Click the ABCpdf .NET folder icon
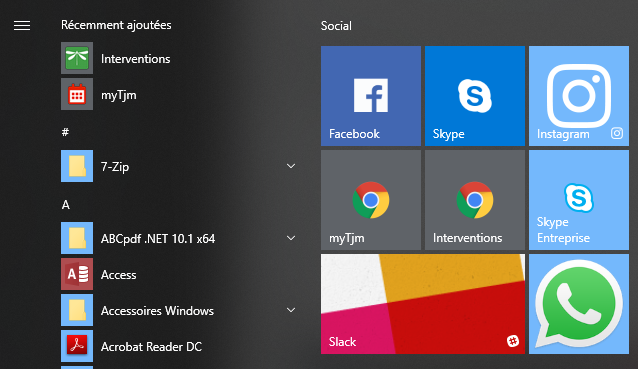The image size is (638, 369). pos(77,238)
